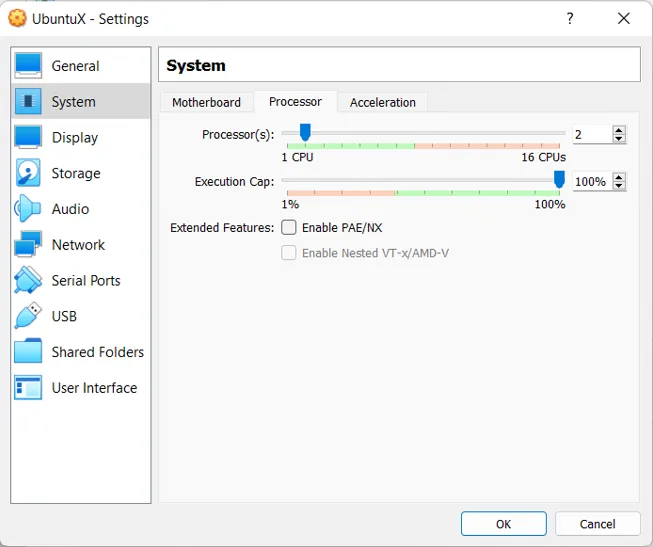Viewport: 653px width, 547px height.
Task: Close the UbuntuX Settings dialog
Action: [623, 18]
